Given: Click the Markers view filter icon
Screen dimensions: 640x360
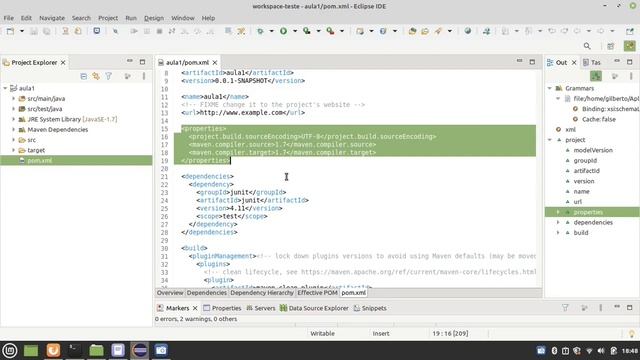Looking at the screenshot, I should point(565,308).
